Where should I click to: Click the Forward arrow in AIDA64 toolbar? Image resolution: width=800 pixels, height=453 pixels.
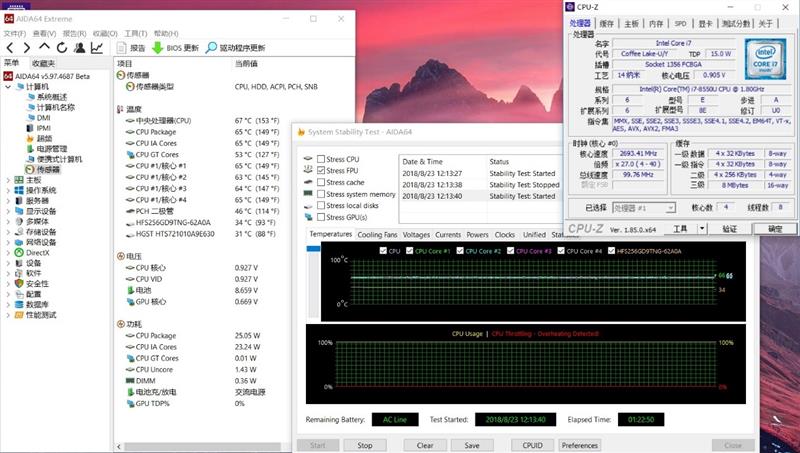pyautogui.click(x=27, y=48)
